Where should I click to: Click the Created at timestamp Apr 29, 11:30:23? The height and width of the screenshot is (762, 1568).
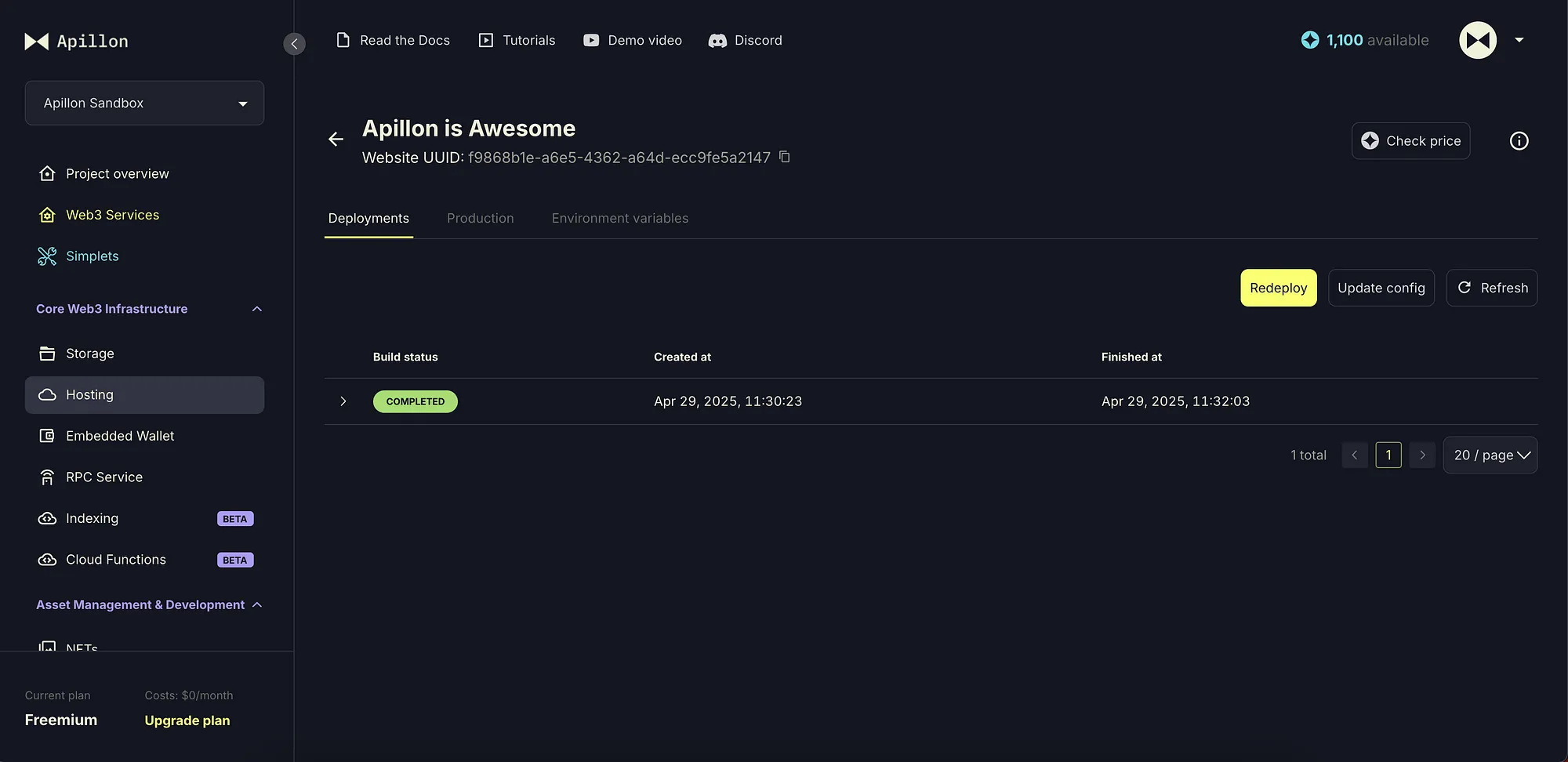pos(728,401)
